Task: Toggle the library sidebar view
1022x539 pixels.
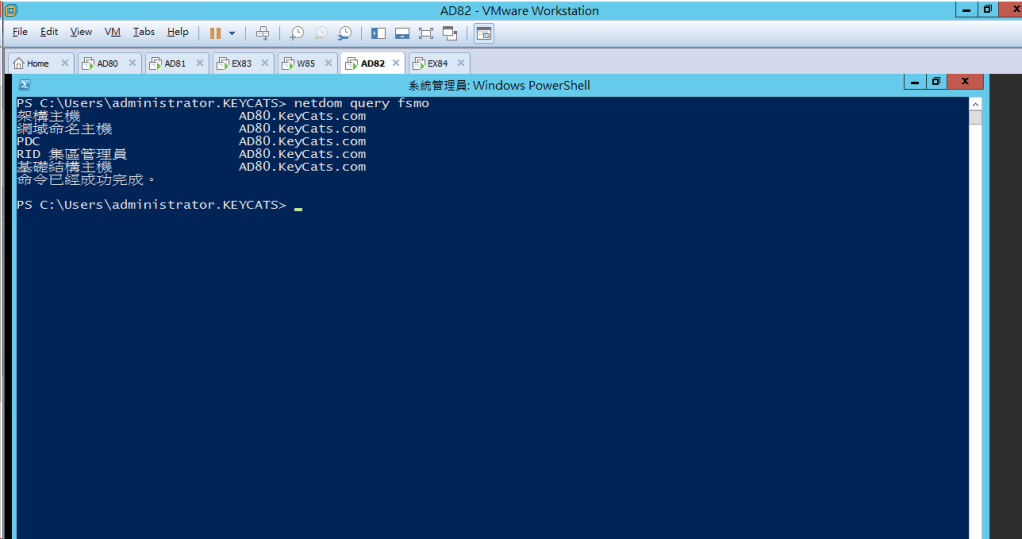Action: (378, 33)
